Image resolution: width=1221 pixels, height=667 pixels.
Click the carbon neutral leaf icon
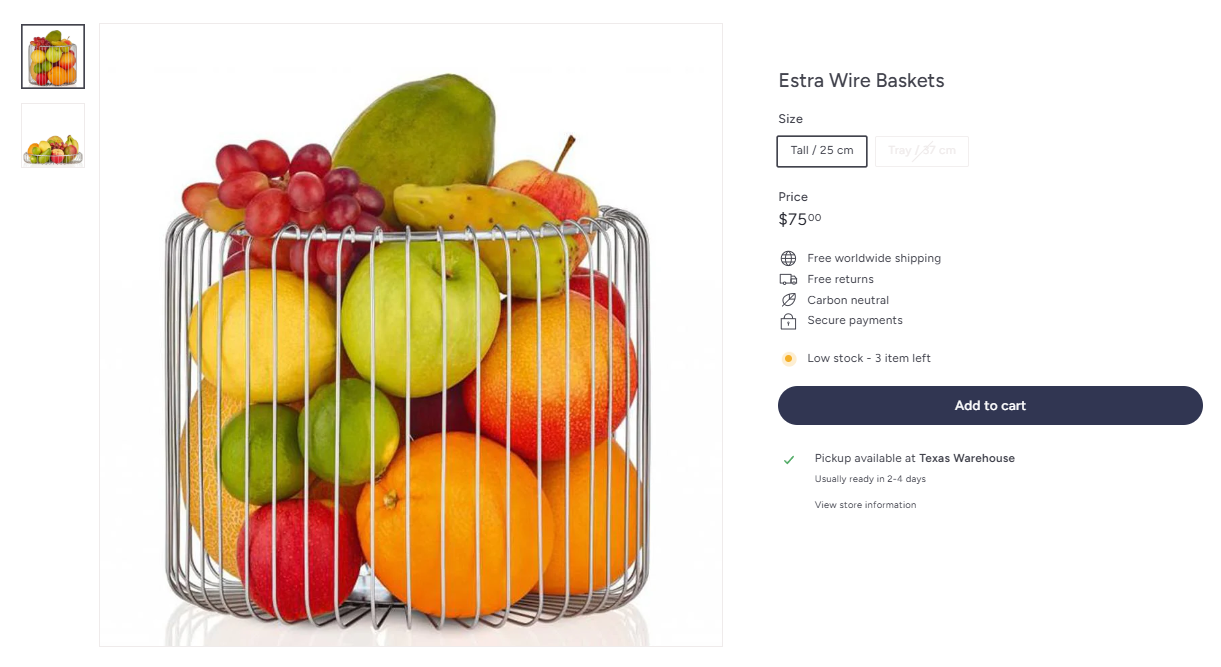(789, 300)
